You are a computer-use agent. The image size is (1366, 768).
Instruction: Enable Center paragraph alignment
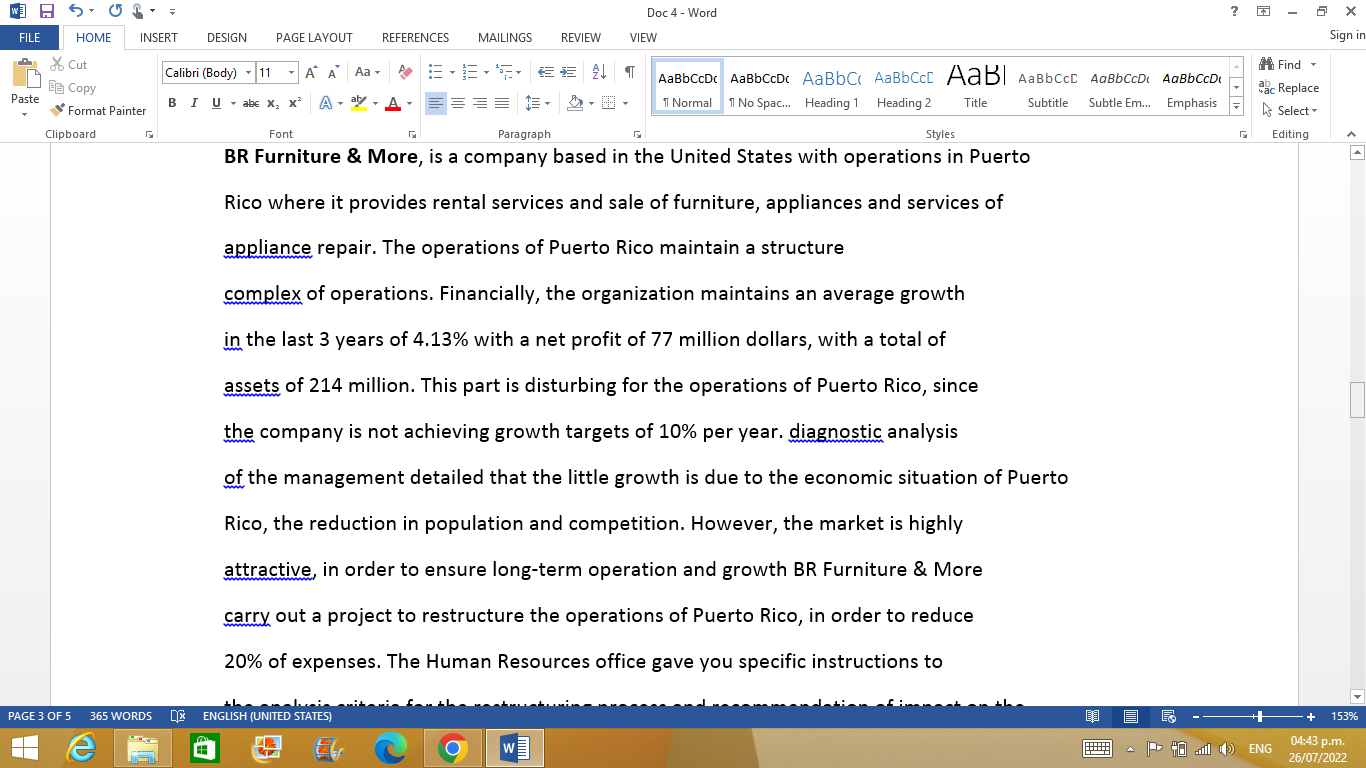(457, 103)
